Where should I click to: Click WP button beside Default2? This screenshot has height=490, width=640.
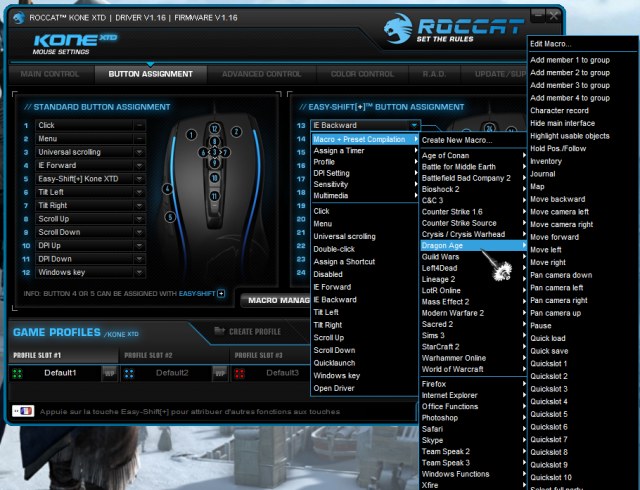coord(220,373)
